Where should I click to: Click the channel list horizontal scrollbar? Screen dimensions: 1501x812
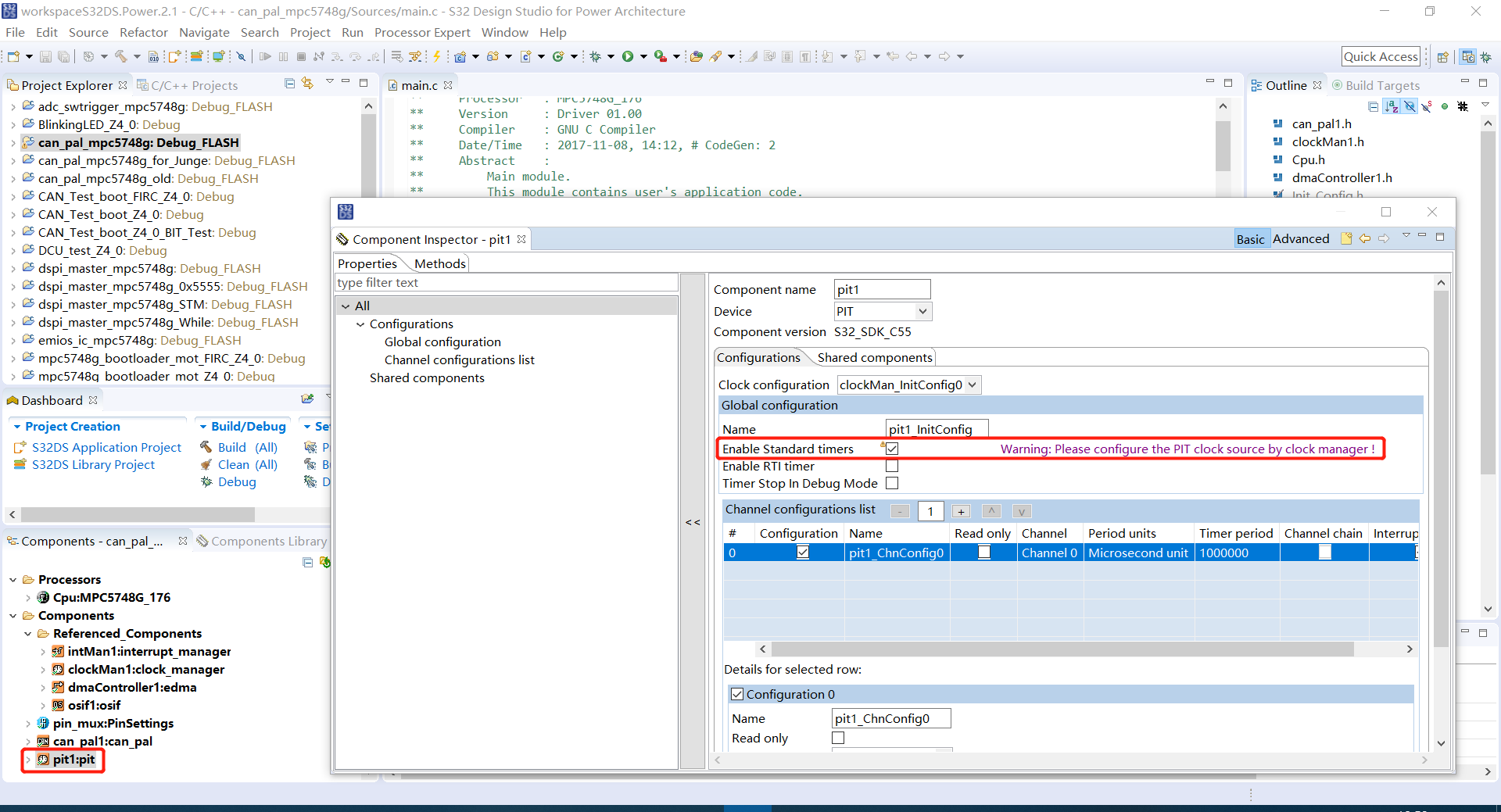point(1062,649)
